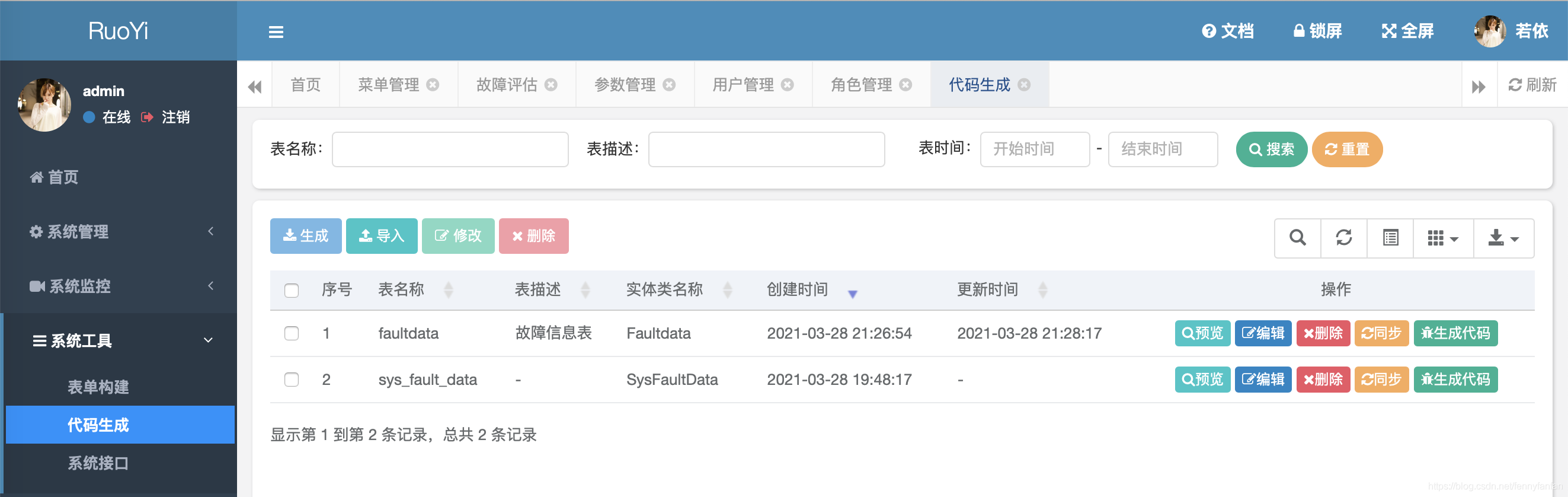Select all rows header checkbox

point(292,290)
